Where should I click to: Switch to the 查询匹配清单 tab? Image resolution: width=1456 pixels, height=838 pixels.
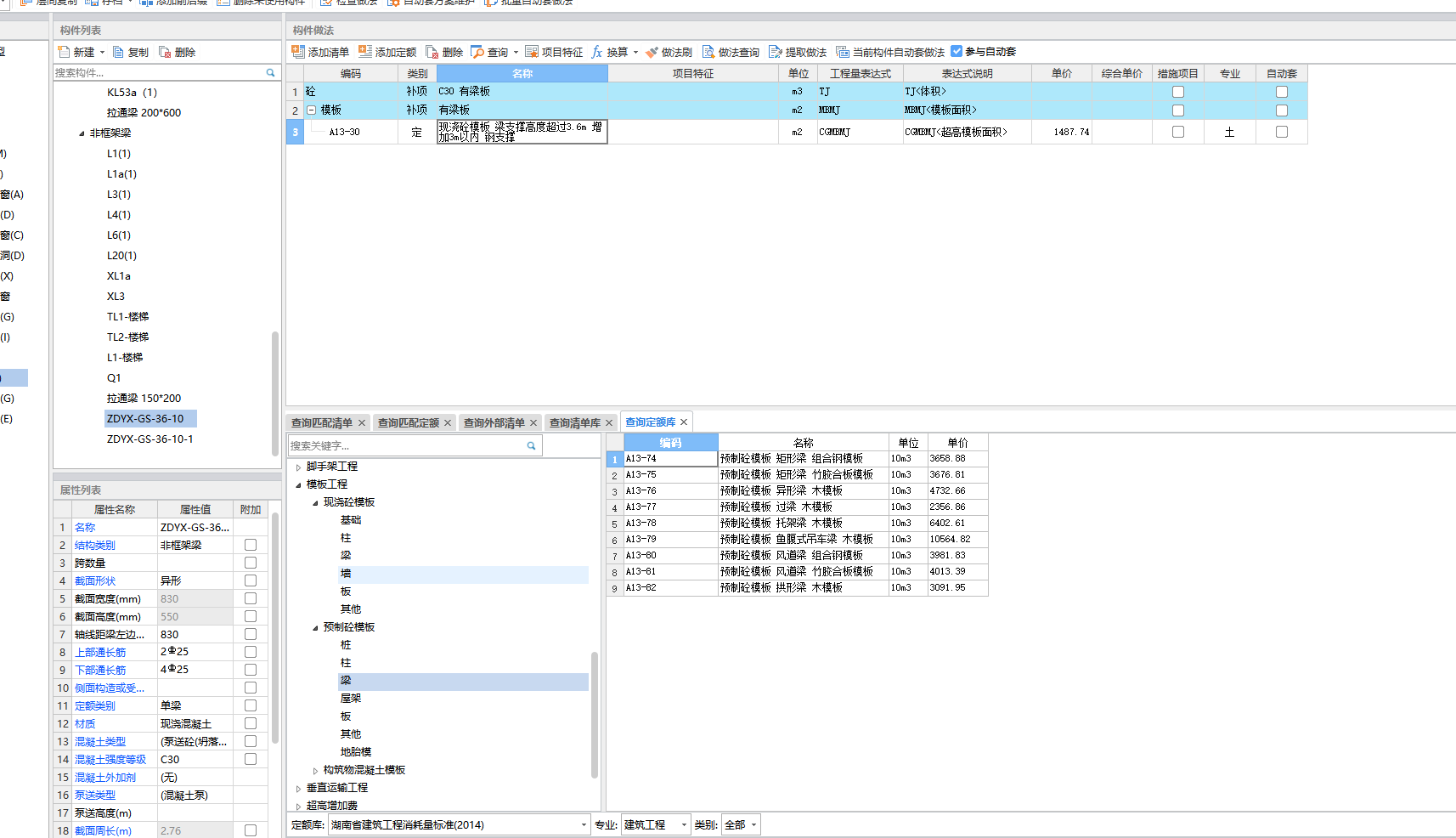point(321,422)
